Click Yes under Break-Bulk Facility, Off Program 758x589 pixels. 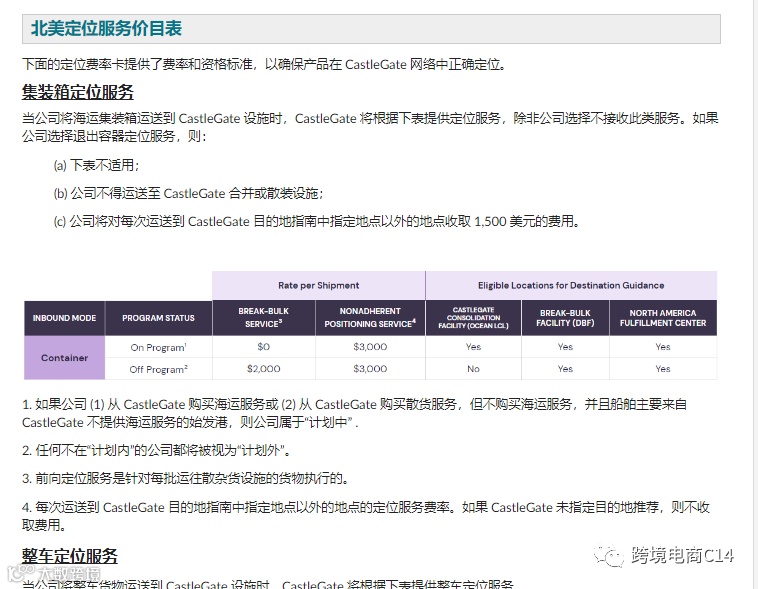(x=565, y=368)
